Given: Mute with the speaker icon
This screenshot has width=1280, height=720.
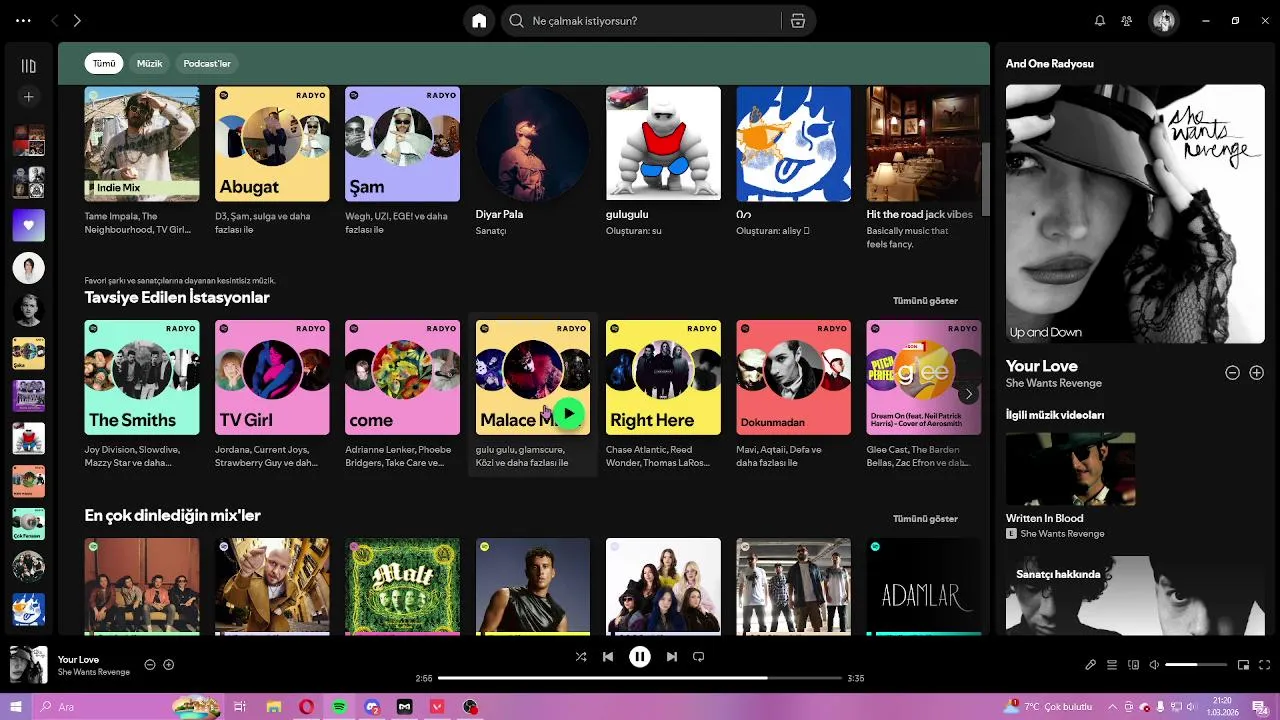Looking at the screenshot, I should coord(1154,665).
